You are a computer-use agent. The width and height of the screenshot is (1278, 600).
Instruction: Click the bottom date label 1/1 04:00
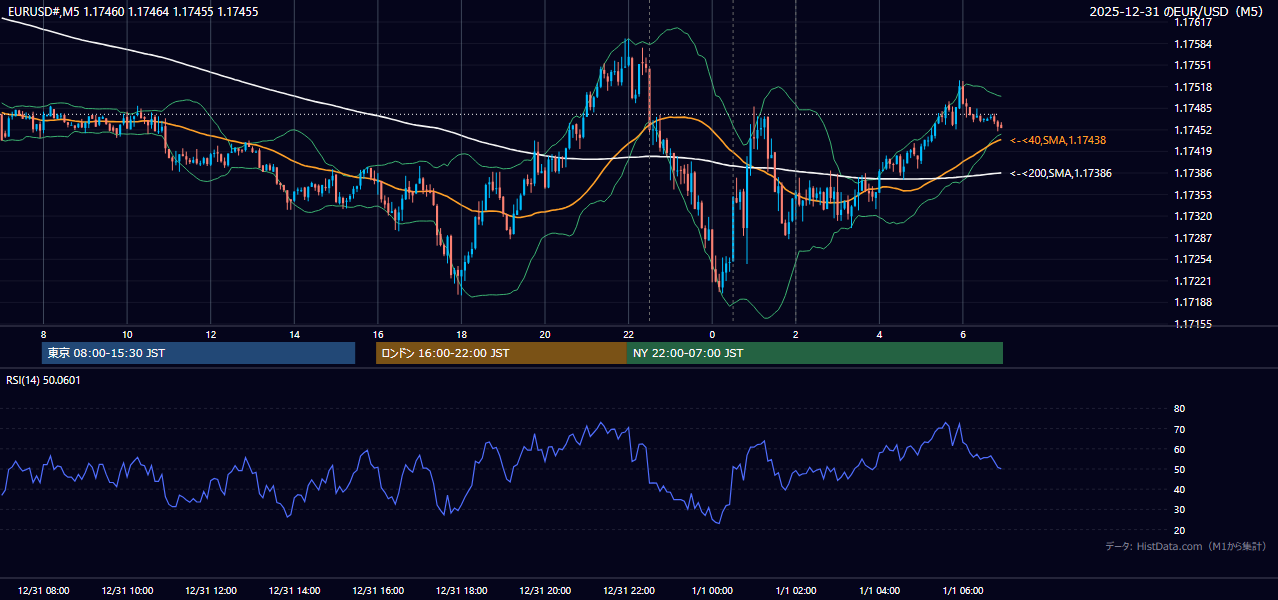(x=880, y=591)
